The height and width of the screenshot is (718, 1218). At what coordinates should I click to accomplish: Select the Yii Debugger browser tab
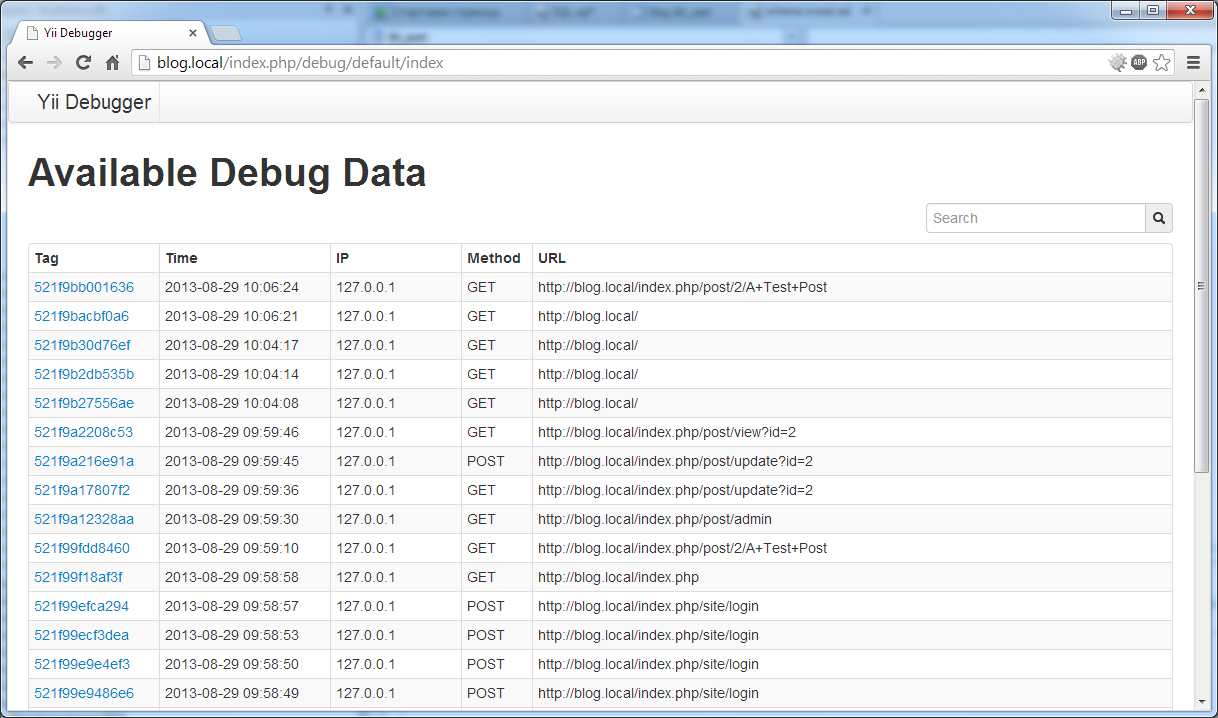108,32
